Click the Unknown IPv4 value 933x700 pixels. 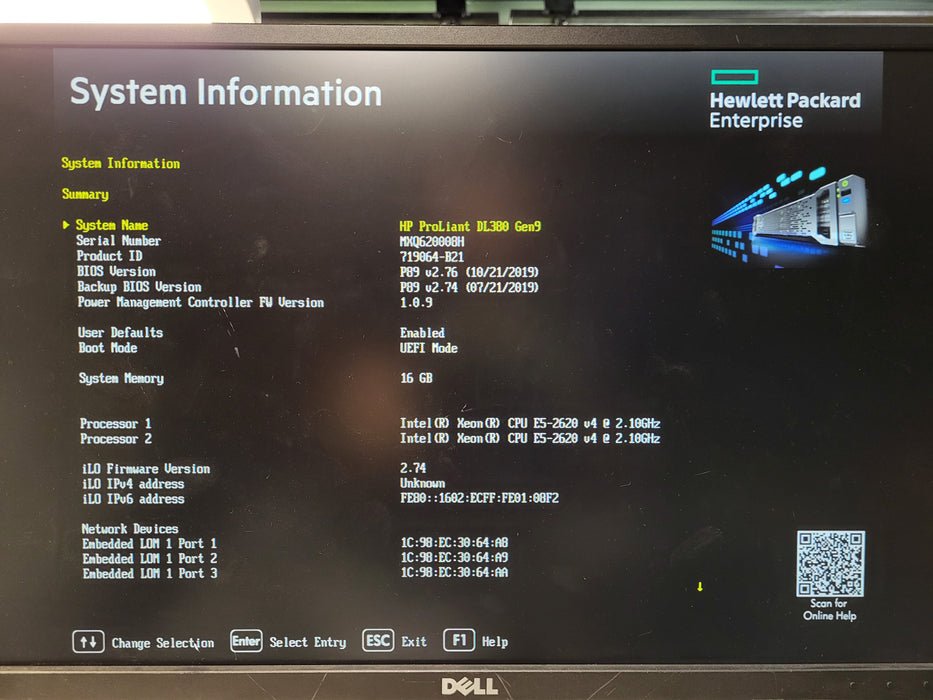pyautogui.click(x=422, y=483)
